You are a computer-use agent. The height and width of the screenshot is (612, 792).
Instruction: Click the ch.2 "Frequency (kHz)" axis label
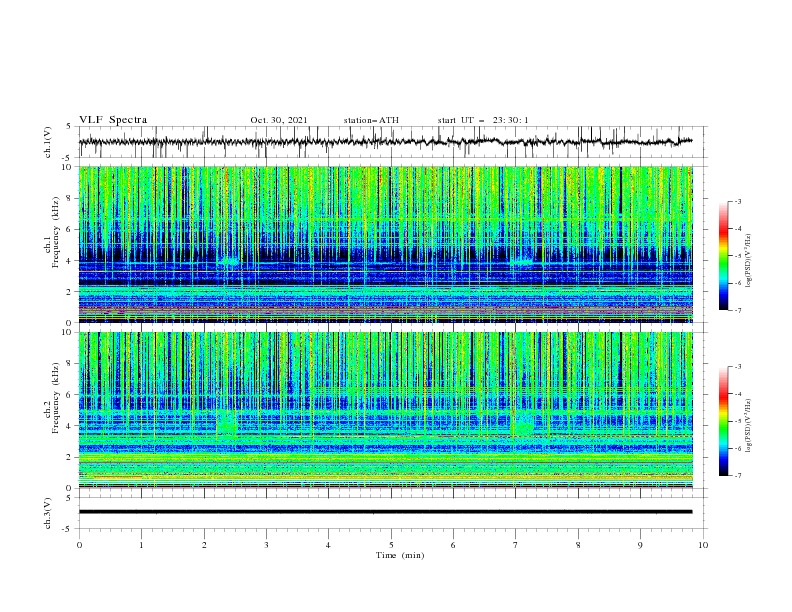56,398
